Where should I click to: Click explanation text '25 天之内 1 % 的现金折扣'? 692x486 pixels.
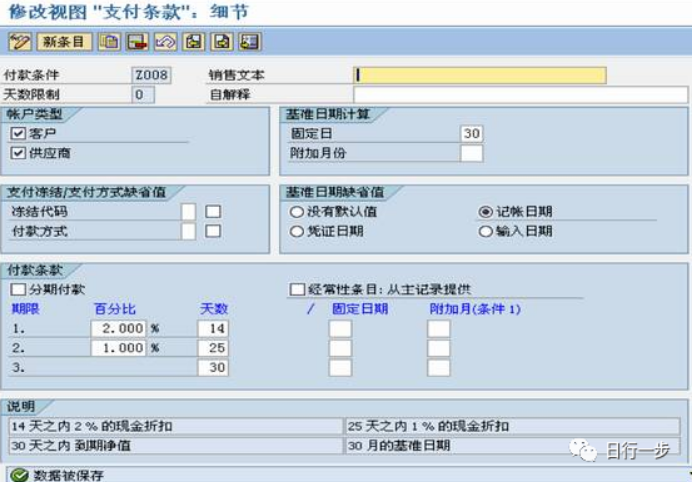pos(428,426)
